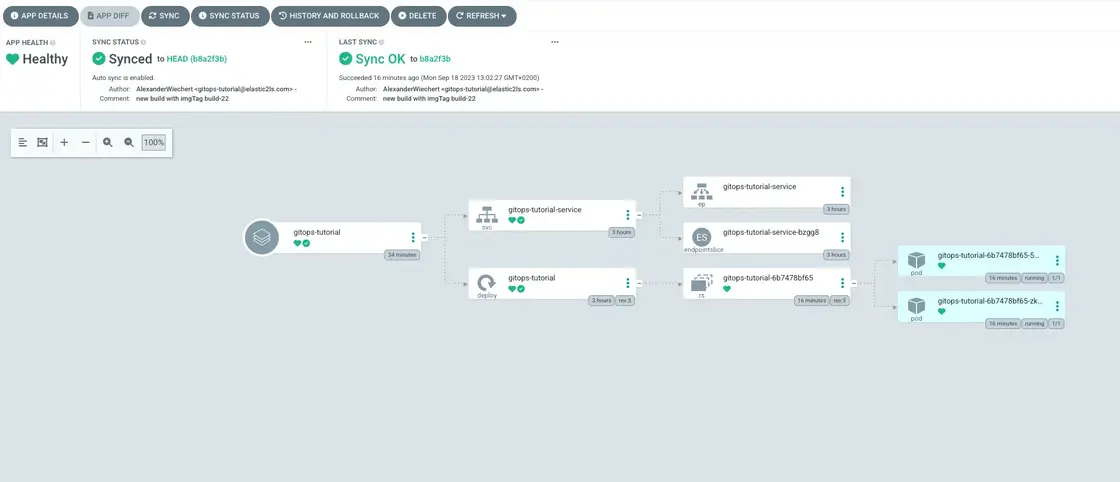Click the ES endpointslice icon
The height and width of the screenshot is (482, 1120).
coord(702,238)
